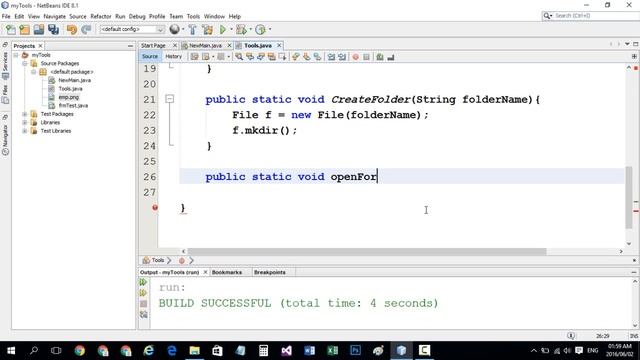Click the red Start Macro Recording icon
The width and height of the screenshot is (640, 360).
pyautogui.click(x=356, y=57)
